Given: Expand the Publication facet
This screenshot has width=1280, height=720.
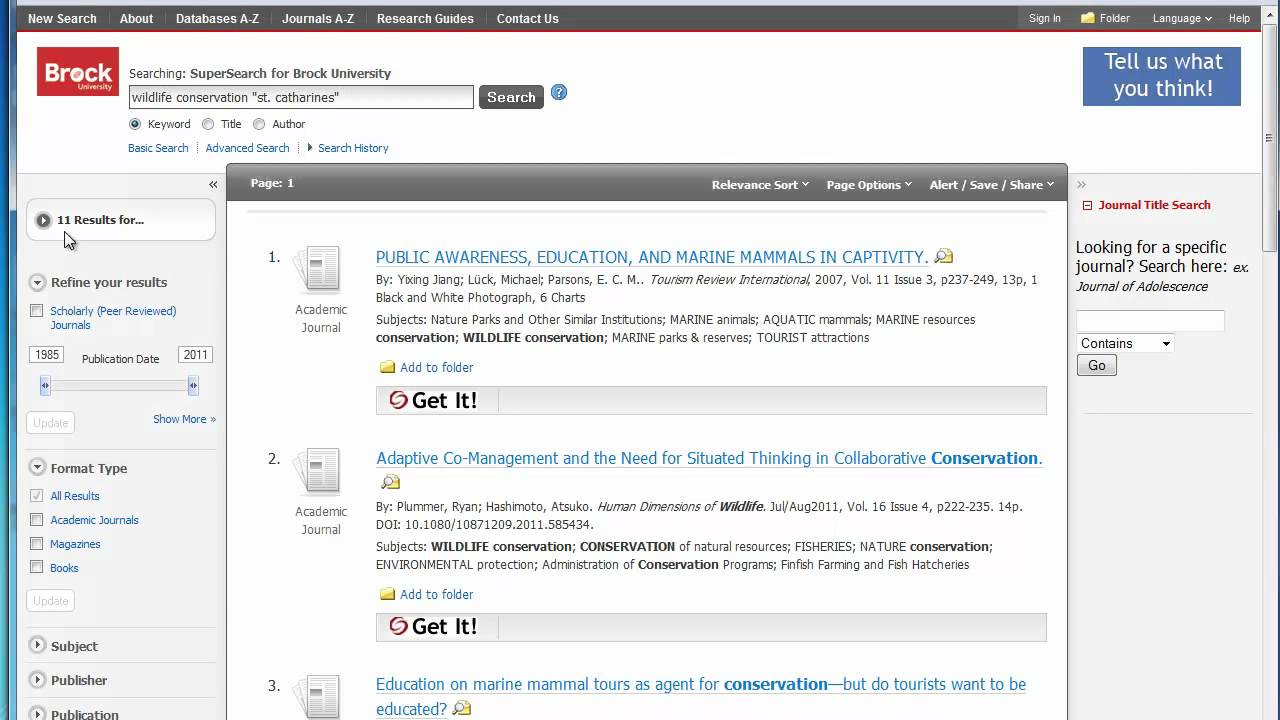Looking at the screenshot, I should click(38, 713).
